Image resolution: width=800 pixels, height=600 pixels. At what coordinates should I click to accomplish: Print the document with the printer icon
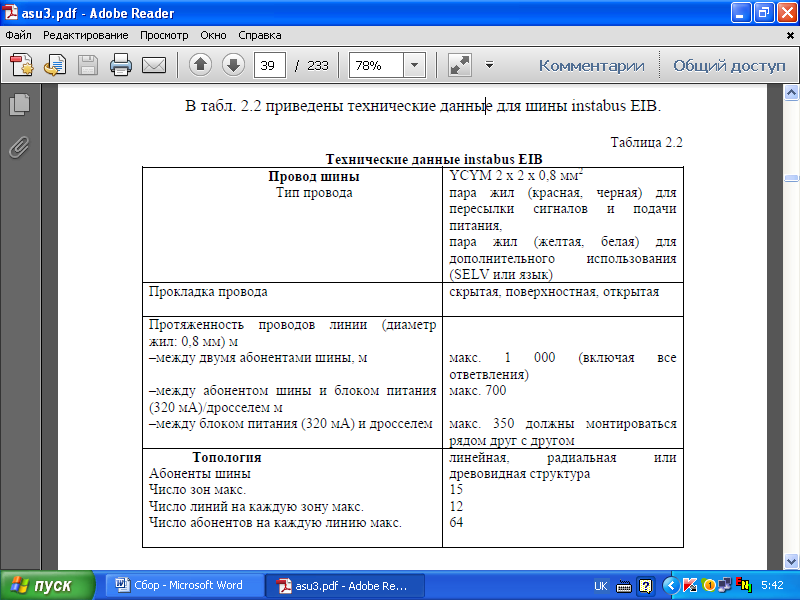(121, 65)
